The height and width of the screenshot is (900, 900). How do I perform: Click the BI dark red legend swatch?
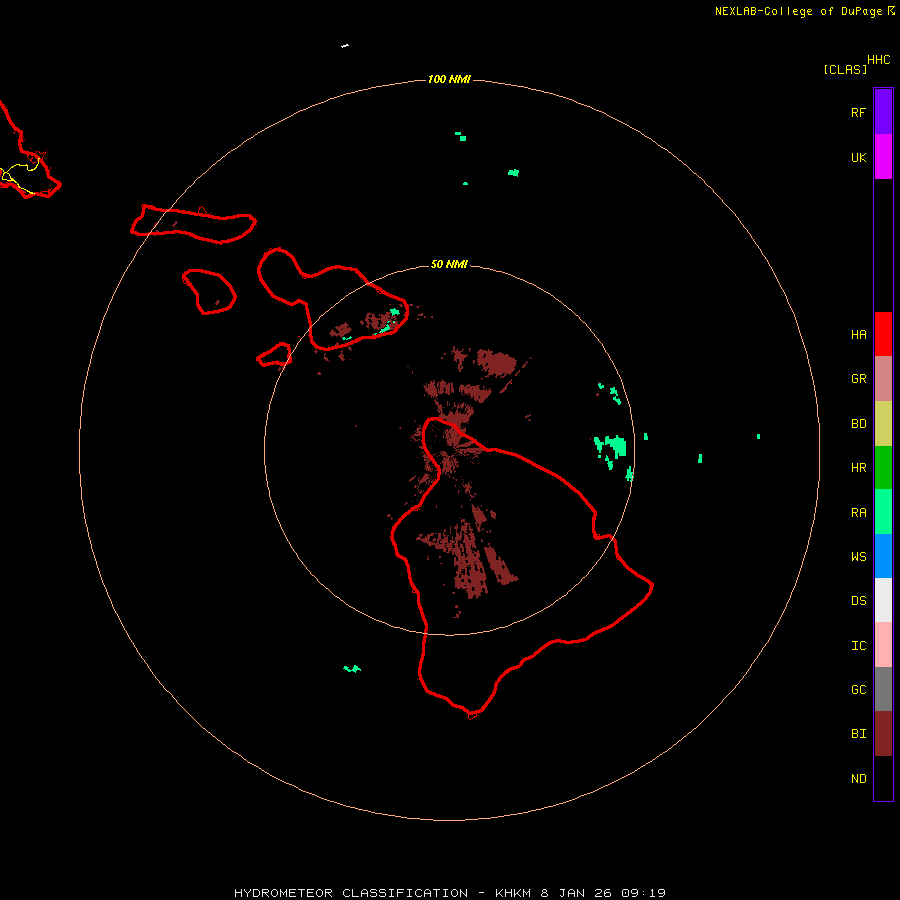tap(883, 734)
